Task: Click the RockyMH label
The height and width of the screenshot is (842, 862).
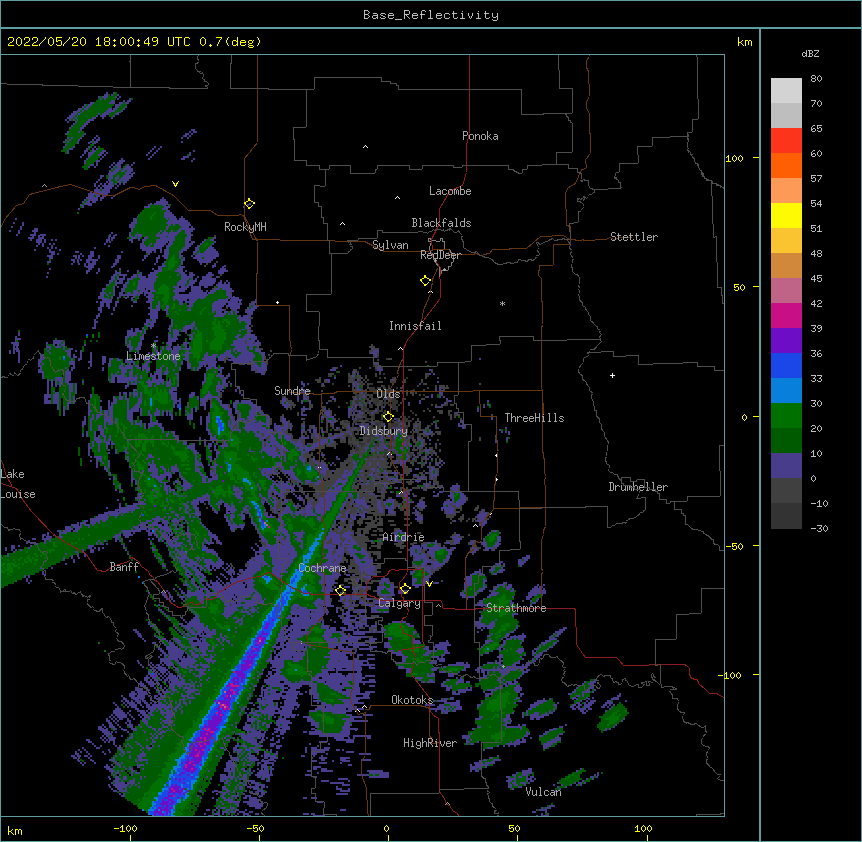Action: [245, 226]
